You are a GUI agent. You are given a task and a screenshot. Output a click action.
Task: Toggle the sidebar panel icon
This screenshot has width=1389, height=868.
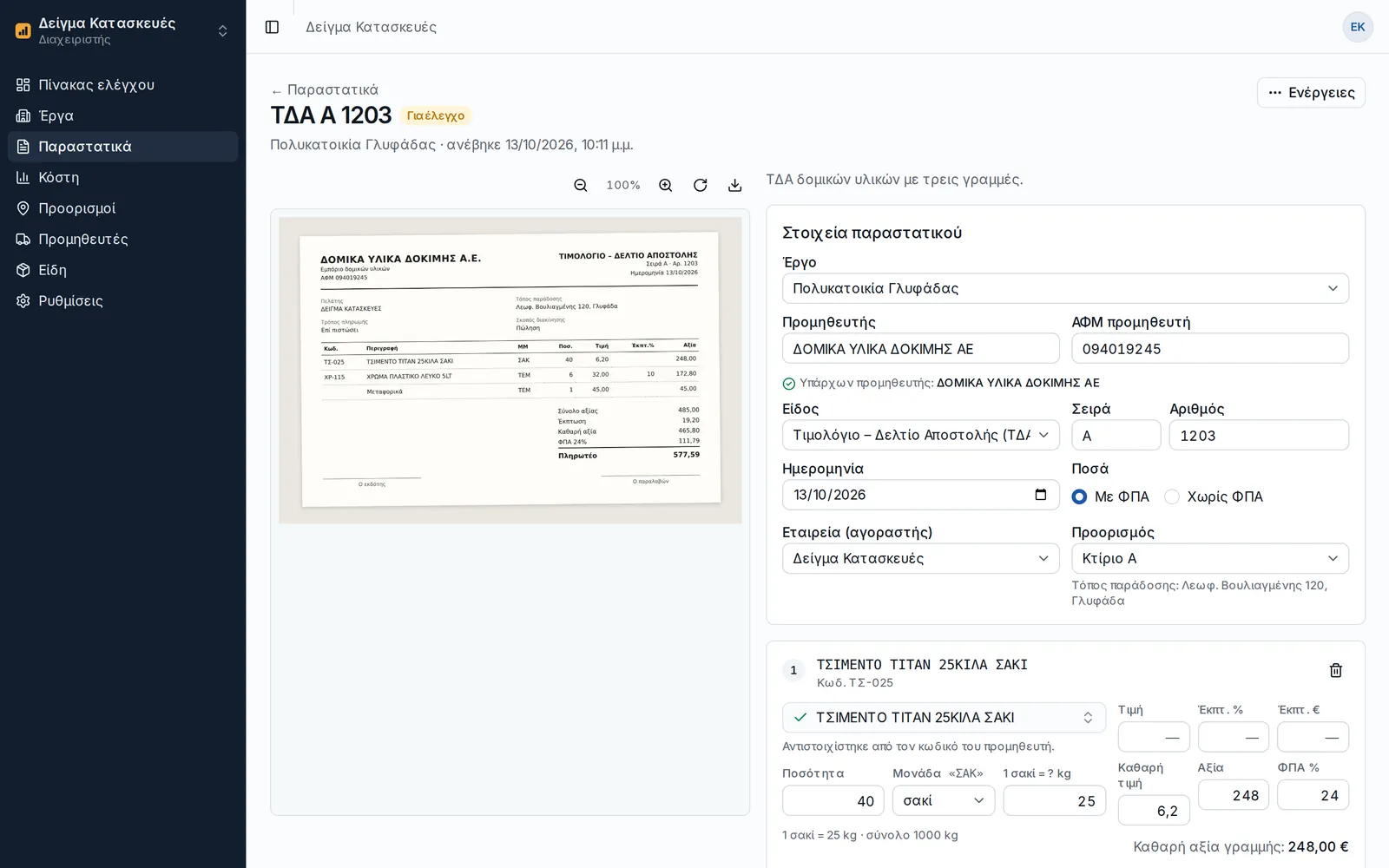[x=272, y=27]
